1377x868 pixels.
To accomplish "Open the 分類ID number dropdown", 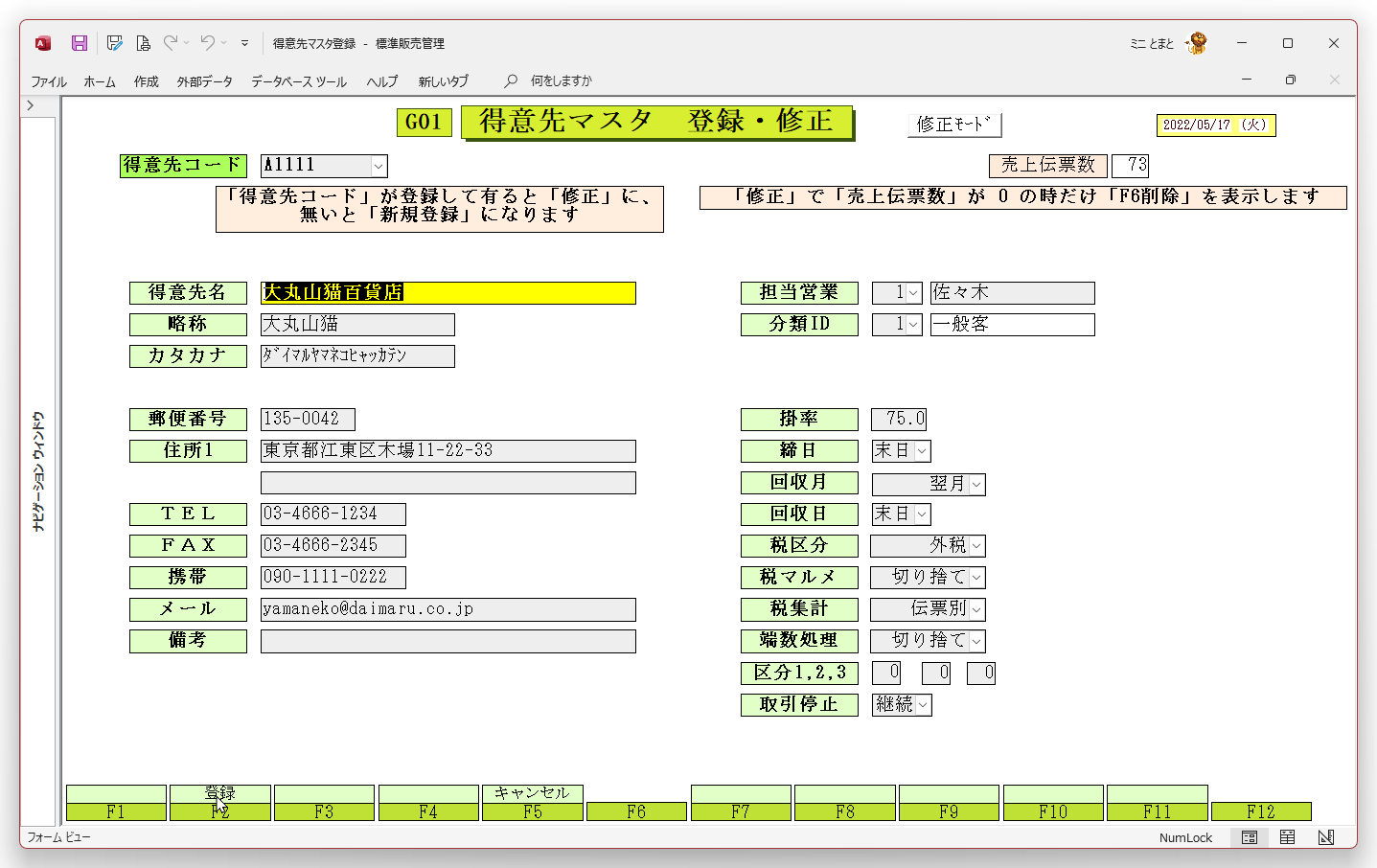I will pyautogui.click(x=913, y=325).
